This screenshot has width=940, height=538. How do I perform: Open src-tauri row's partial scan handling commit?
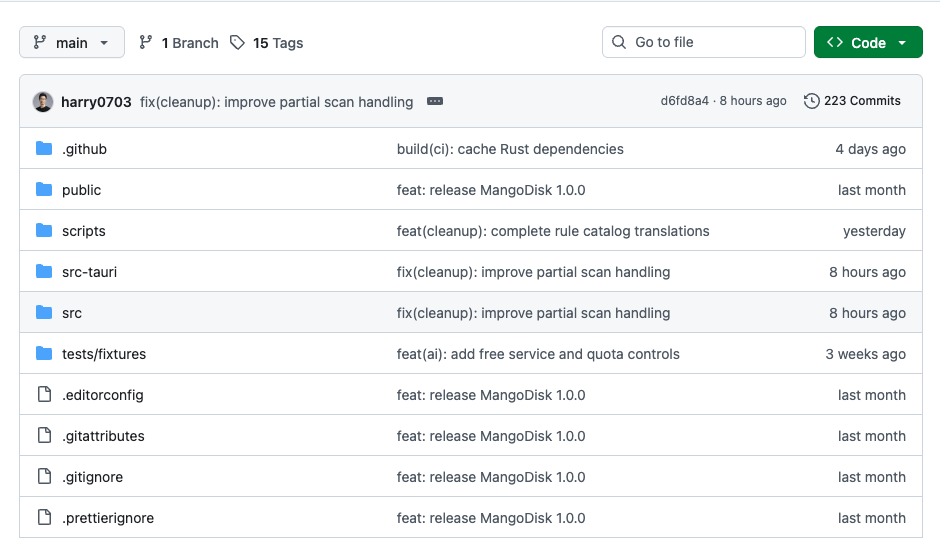[534, 272]
